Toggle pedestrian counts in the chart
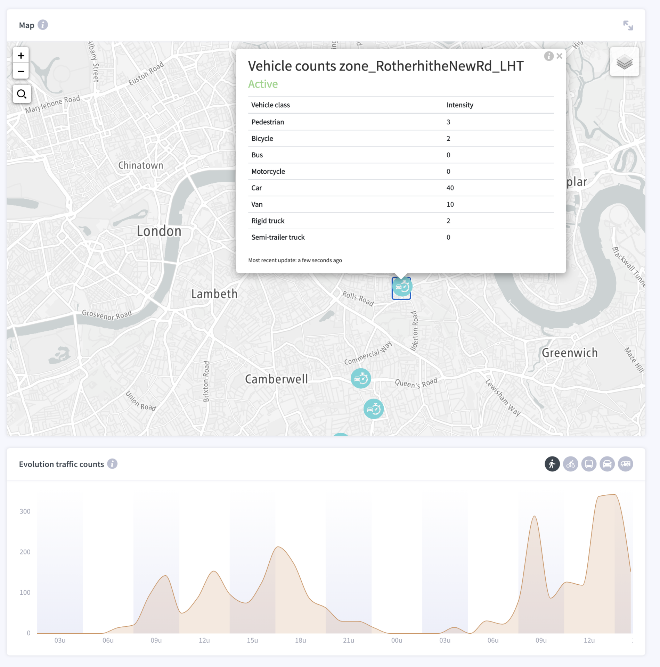The image size is (660, 667). 552,464
